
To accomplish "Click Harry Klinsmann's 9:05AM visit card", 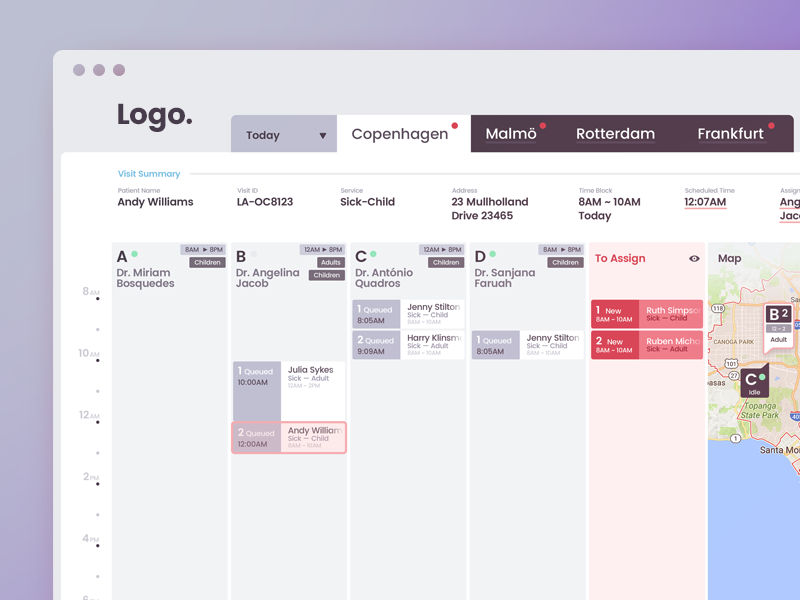I will tap(408, 344).
